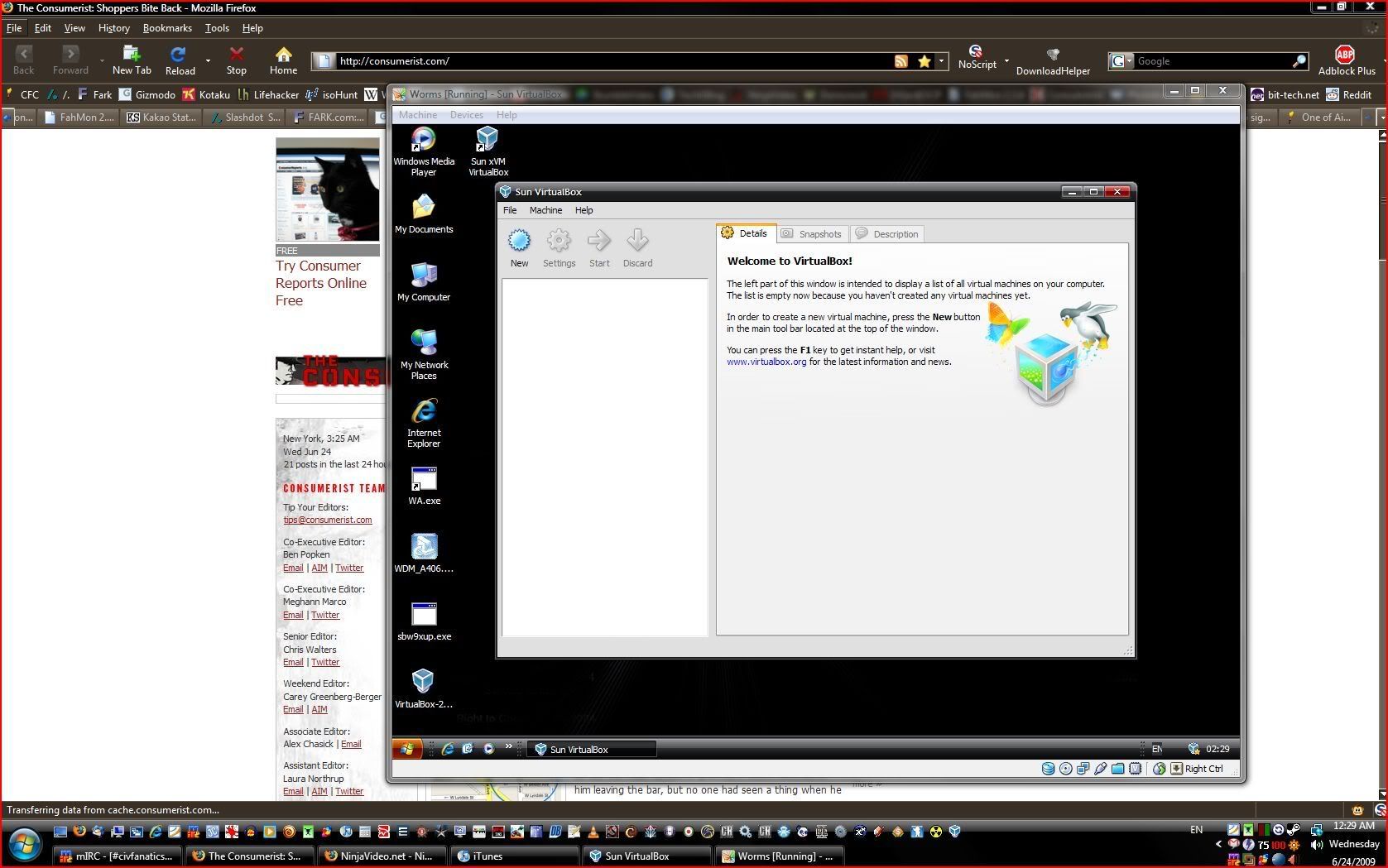Switch to the Snapshots tab
1388x868 pixels.
(811, 234)
